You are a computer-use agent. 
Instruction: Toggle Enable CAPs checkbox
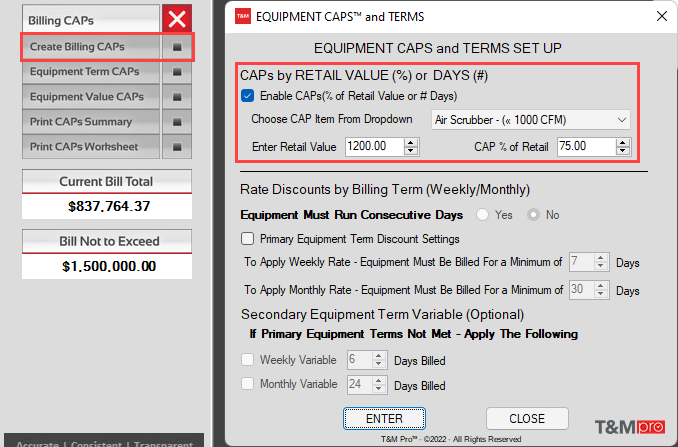point(247,96)
